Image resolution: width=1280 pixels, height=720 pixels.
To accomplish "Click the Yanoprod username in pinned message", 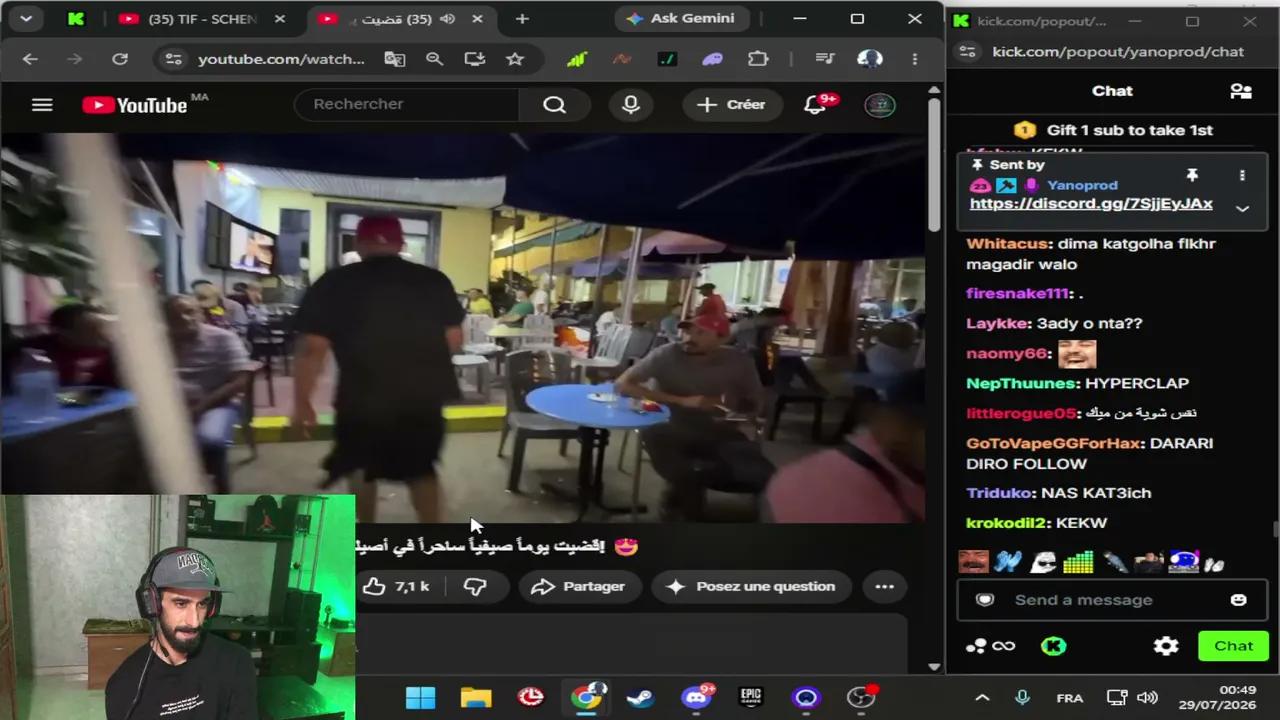I will (x=1082, y=185).
